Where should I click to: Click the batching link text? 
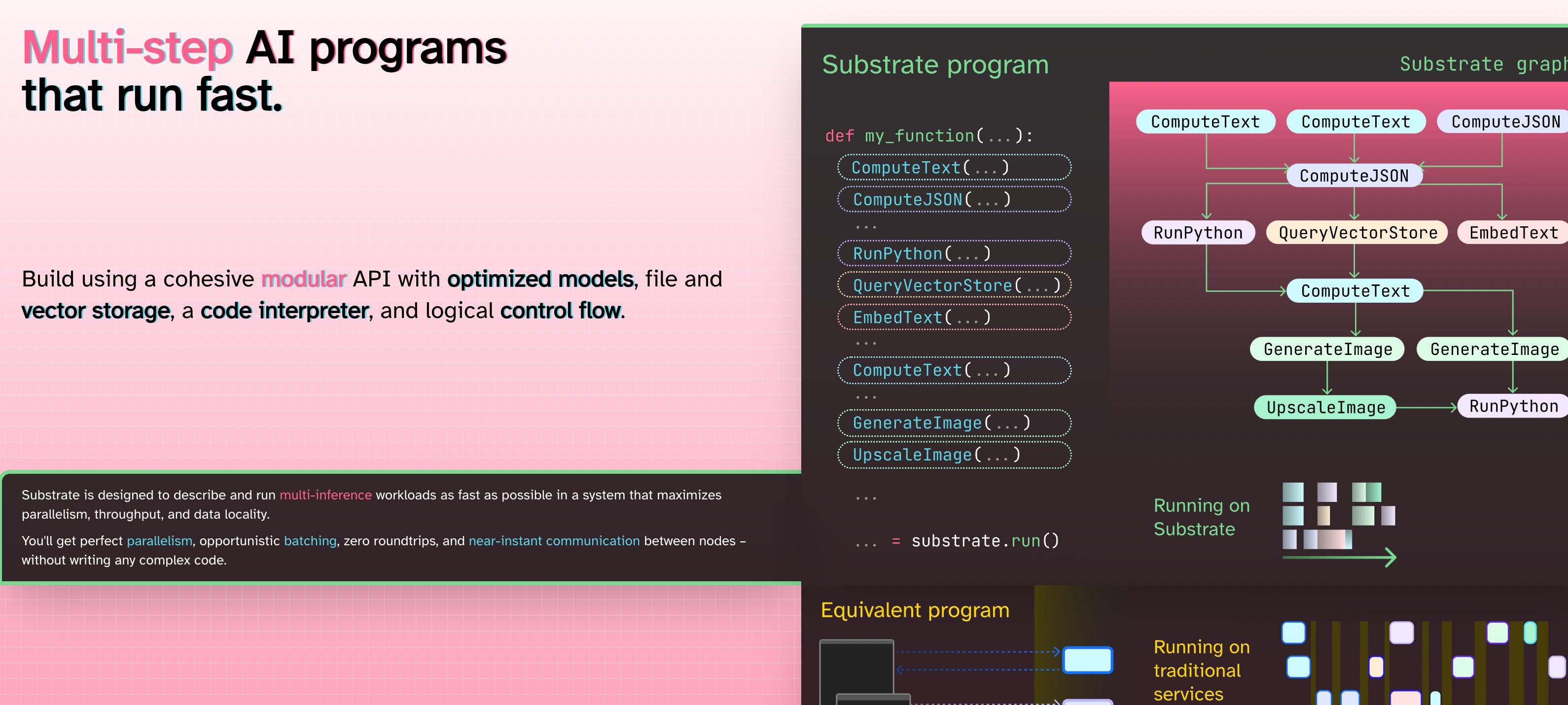pyautogui.click(x=310, y=541)
